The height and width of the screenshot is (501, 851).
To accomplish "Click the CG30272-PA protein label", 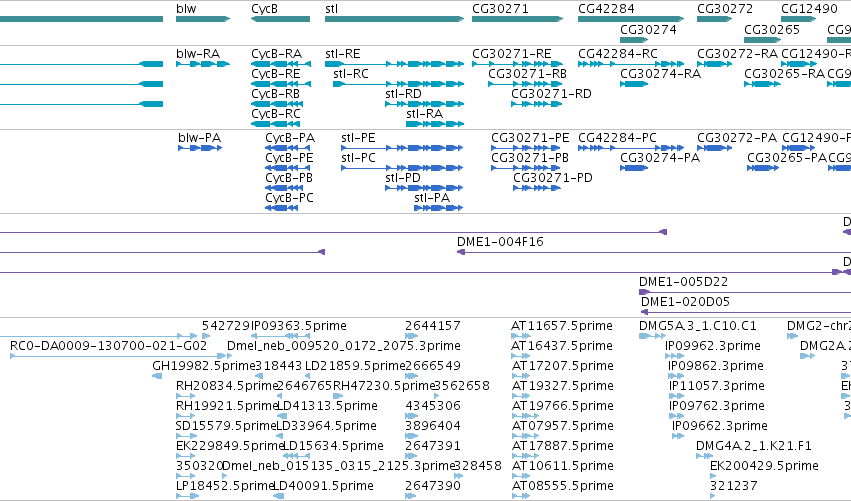I will (x=736, y=138).
